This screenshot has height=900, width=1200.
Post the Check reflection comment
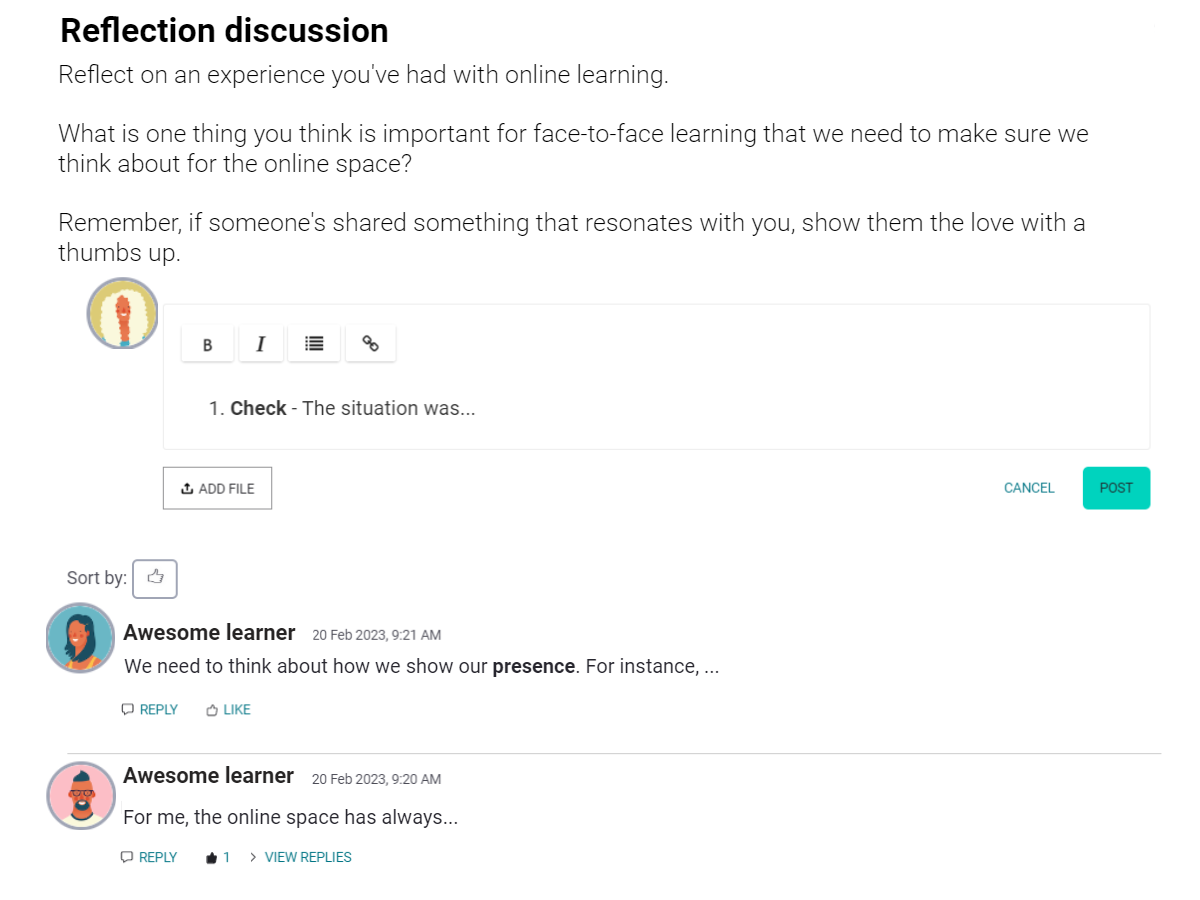click(1116, 488)
